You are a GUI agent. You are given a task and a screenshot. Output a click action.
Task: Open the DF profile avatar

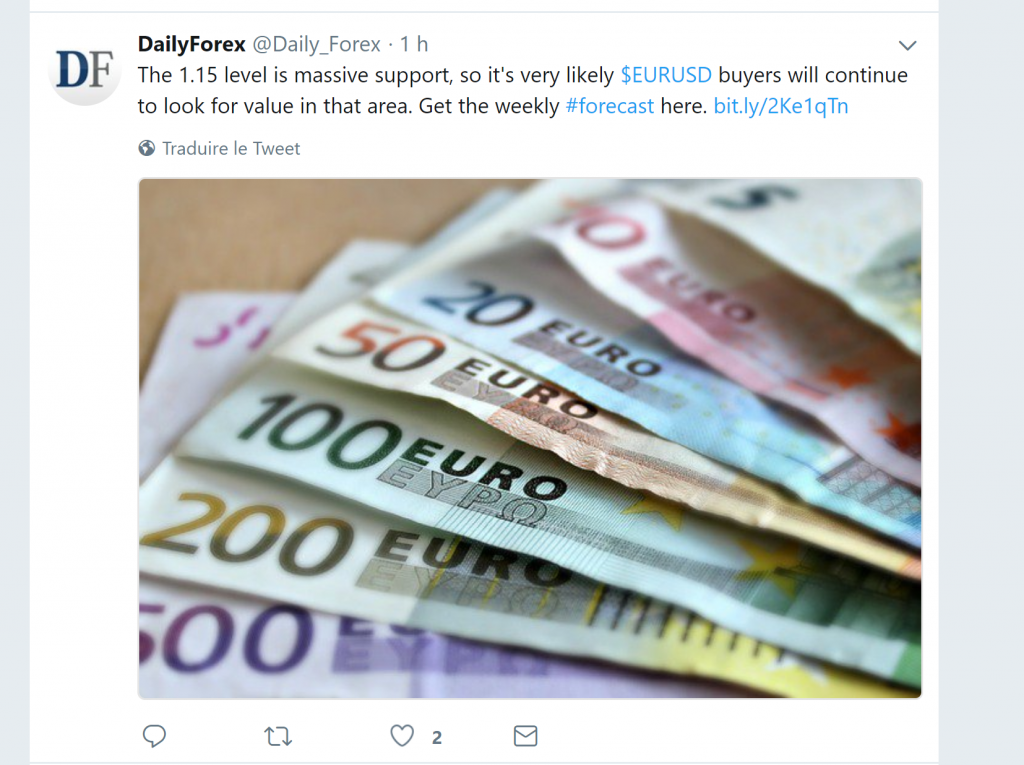click(85, 69)
